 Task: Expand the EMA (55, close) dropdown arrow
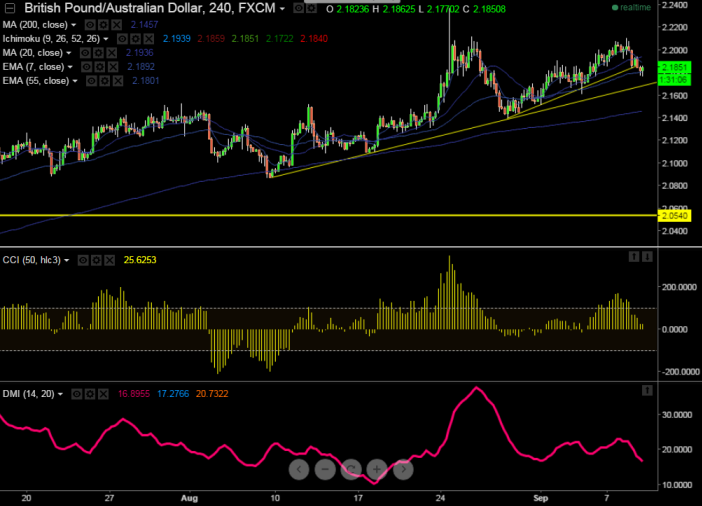[75, 81]
